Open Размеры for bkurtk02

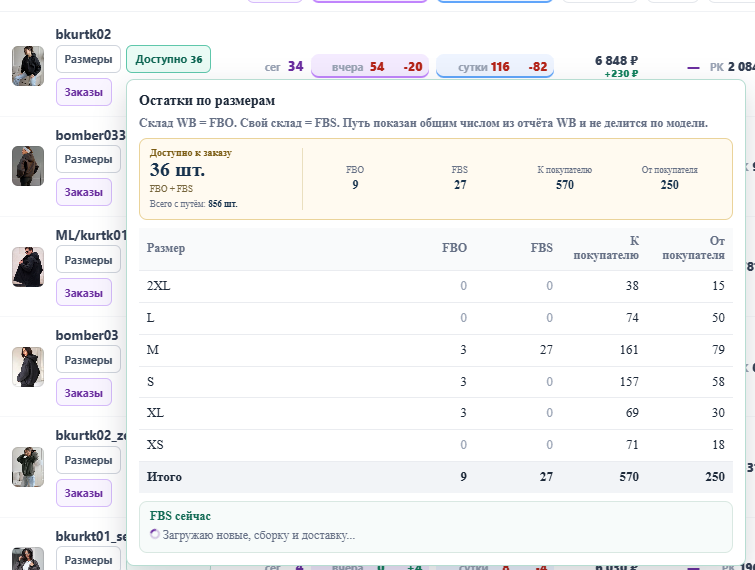pyautogui.click(x=88, y=59)
